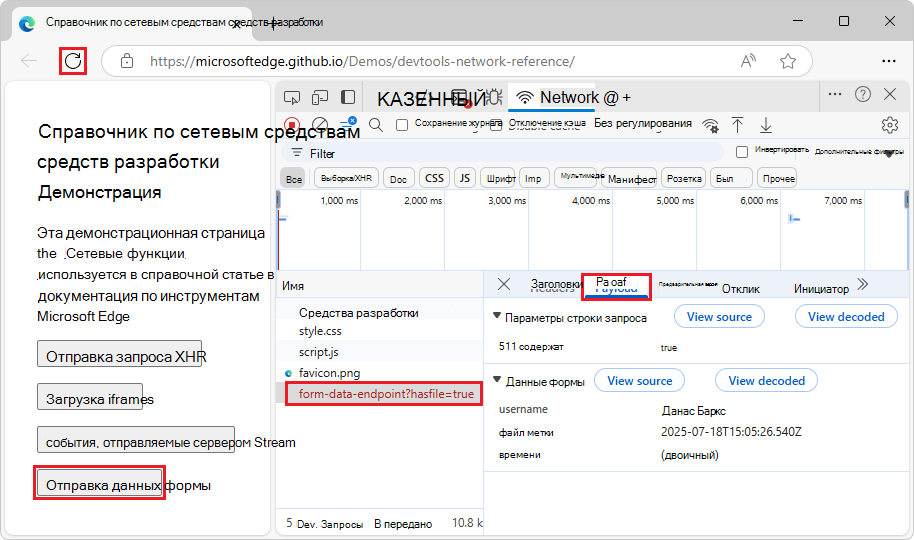
Task: View site information via the lock icon
Action: point(126,61)
